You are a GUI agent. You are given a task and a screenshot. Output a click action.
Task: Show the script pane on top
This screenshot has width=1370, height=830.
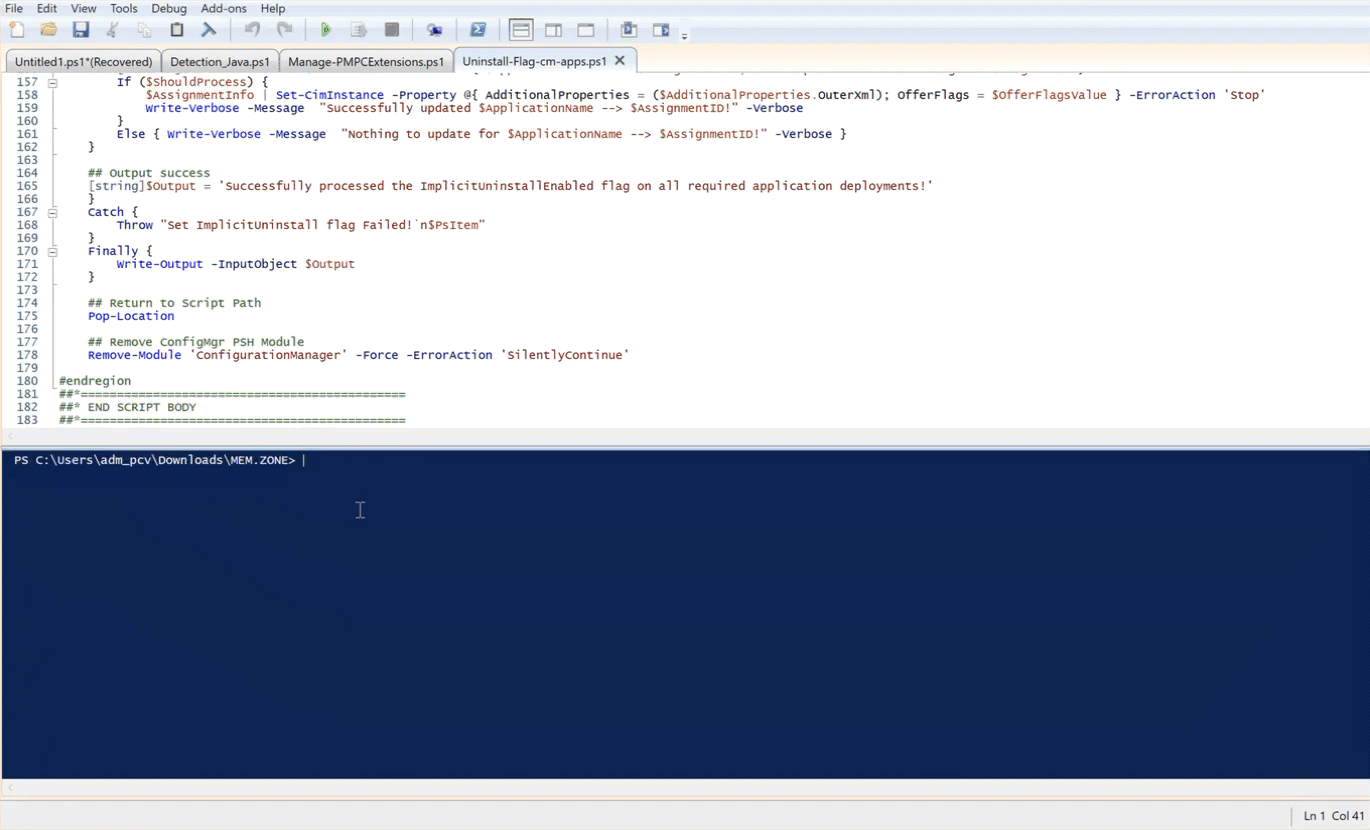coord(520,30)
